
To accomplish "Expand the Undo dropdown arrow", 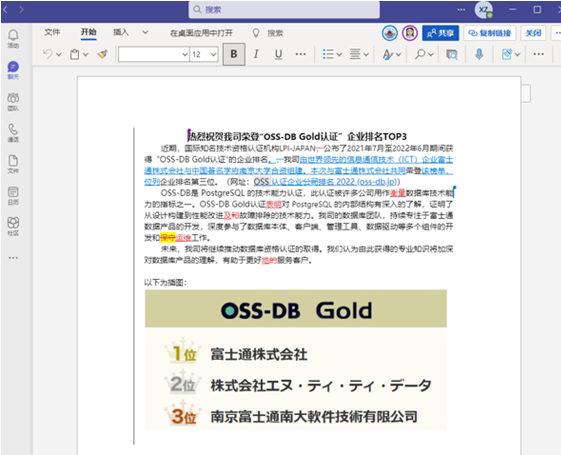I will tap(59, 55).
